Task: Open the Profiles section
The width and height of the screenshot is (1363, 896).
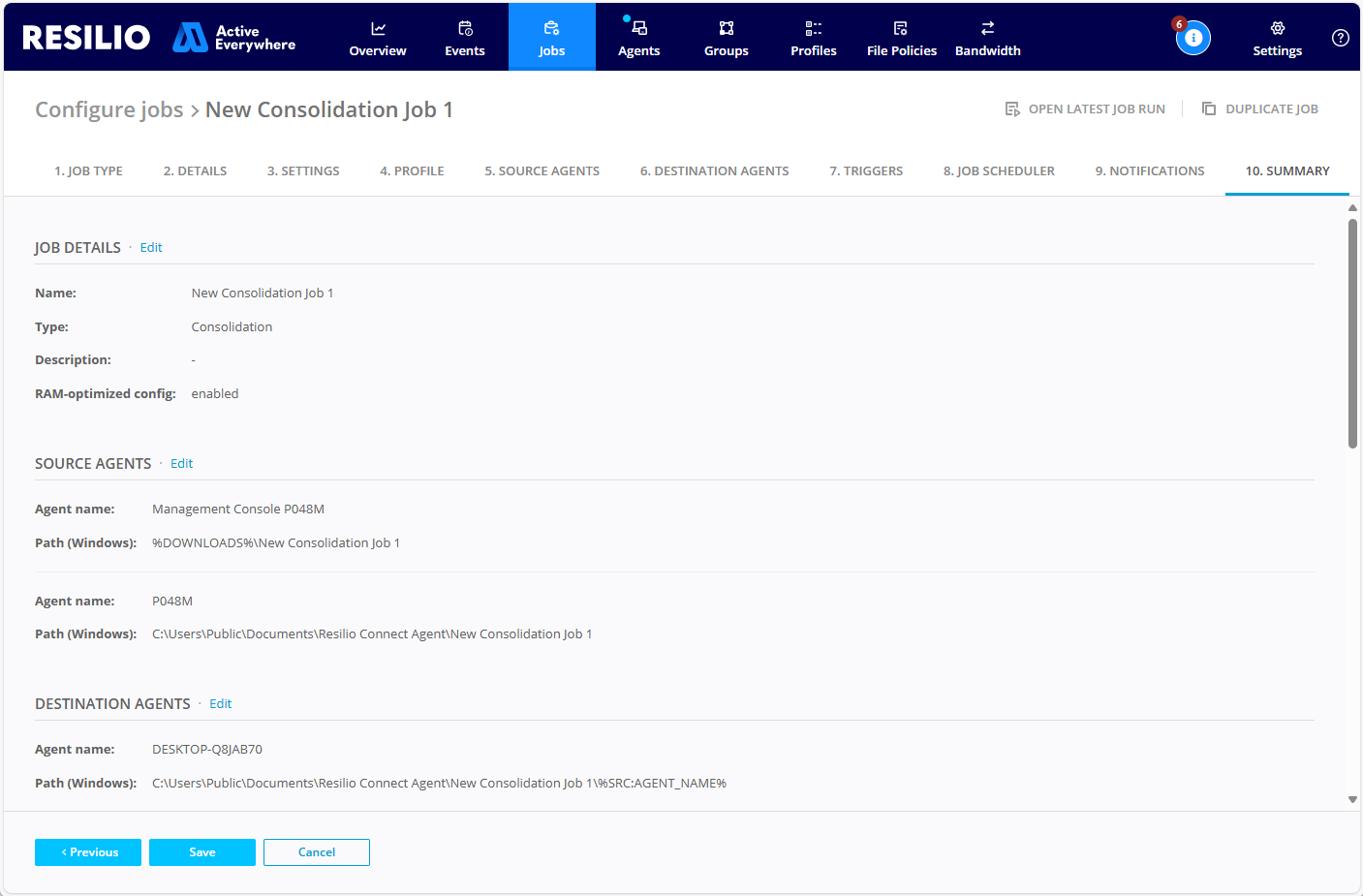Action: (x=813, y=37)
